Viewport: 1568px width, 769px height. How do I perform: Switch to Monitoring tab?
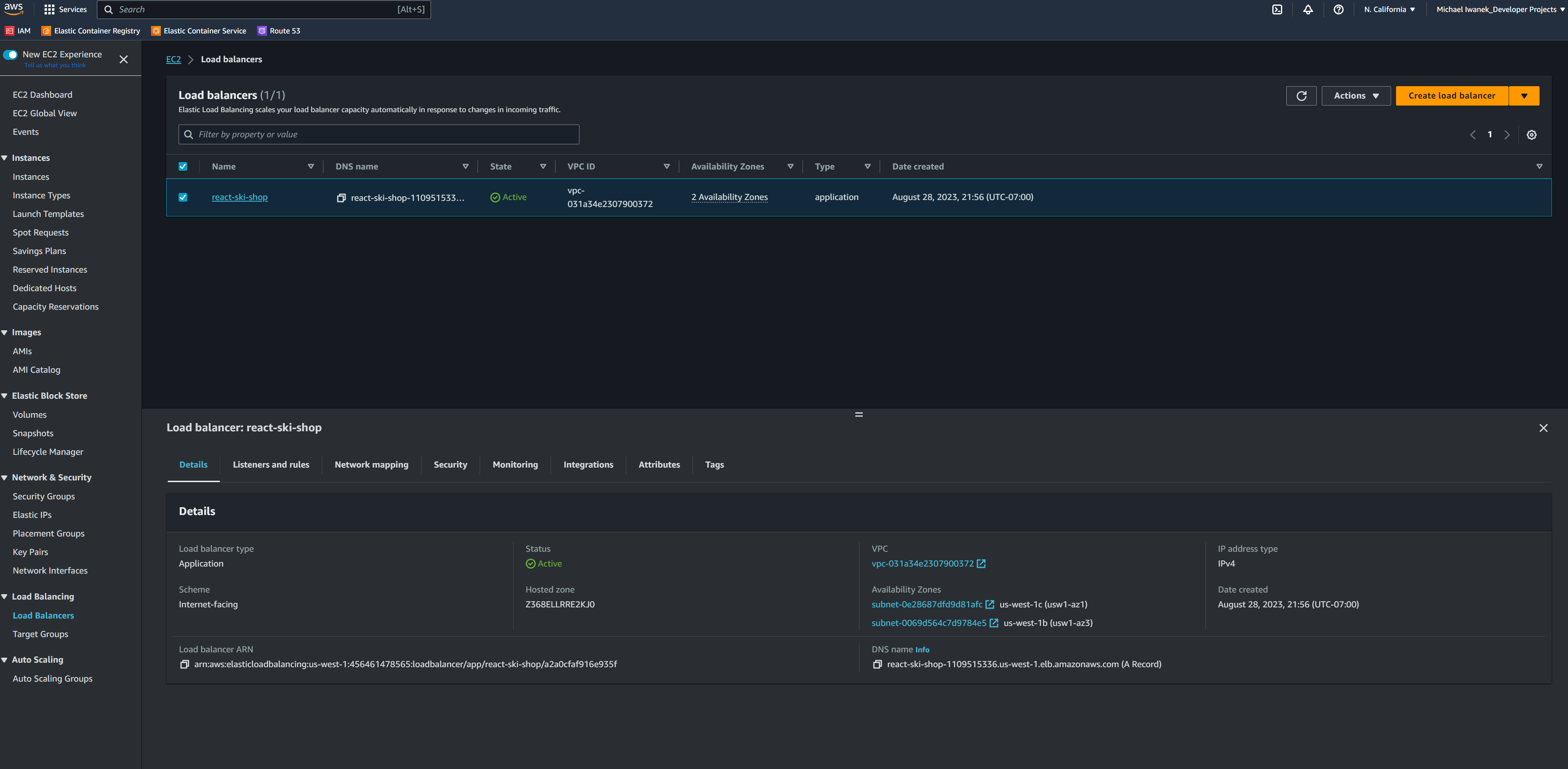pyautogui.click(x=515, y=465)
